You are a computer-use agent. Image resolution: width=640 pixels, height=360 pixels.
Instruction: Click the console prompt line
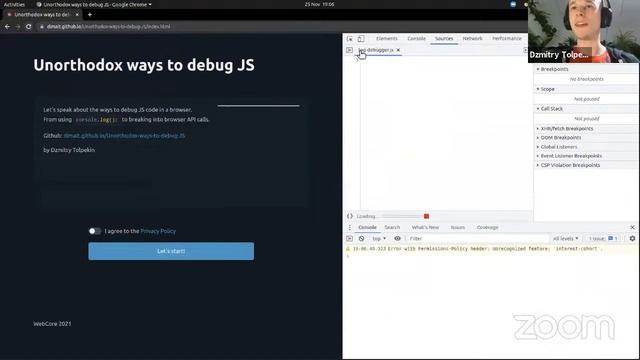(x=490, y=256)
